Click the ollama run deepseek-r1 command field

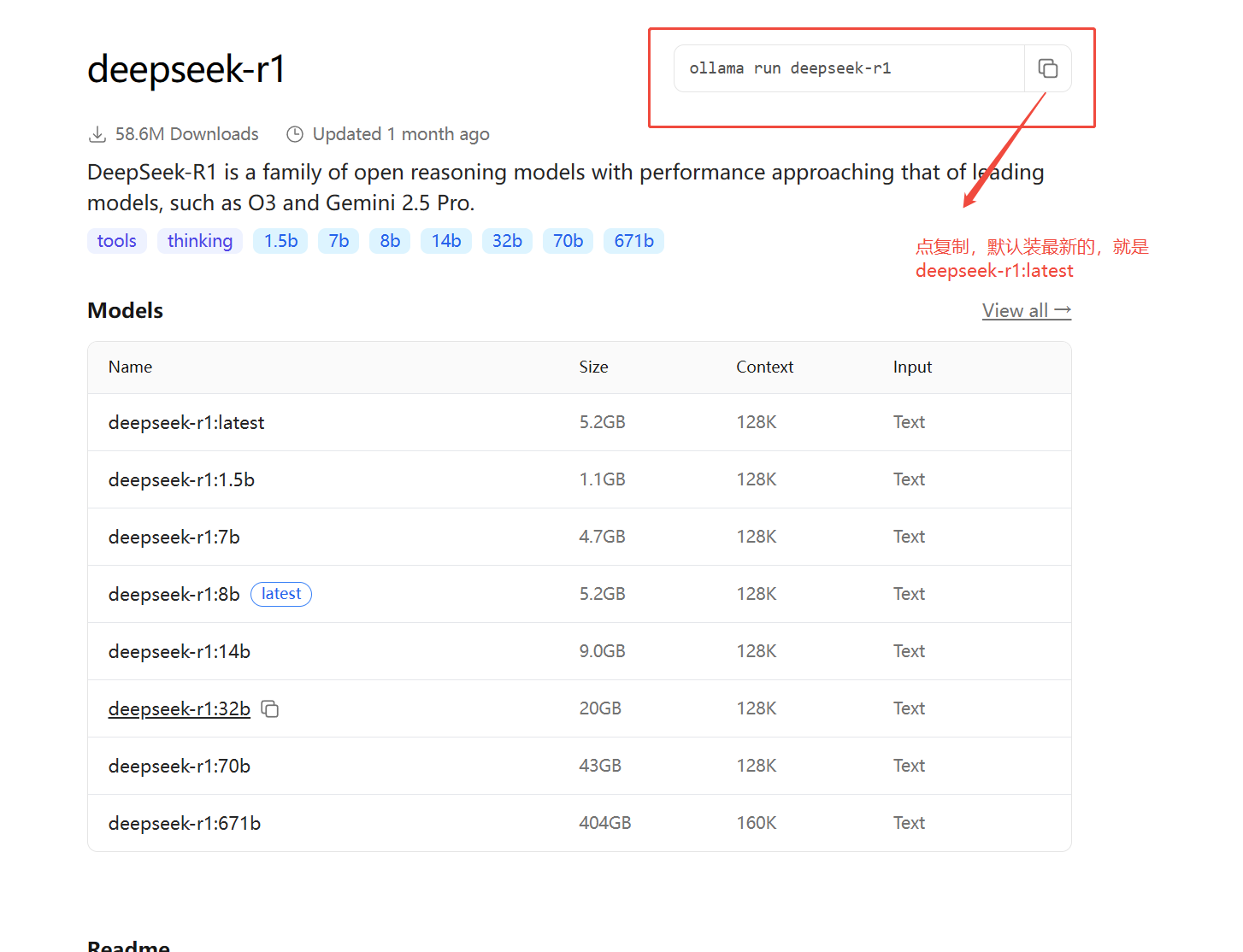[x=850, y=68]
